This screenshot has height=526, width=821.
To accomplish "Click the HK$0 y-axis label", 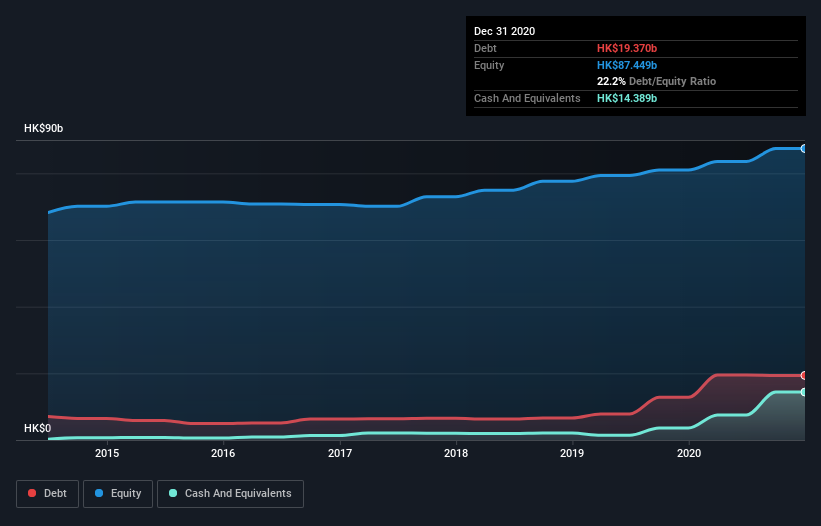I will tap(38, 429).
